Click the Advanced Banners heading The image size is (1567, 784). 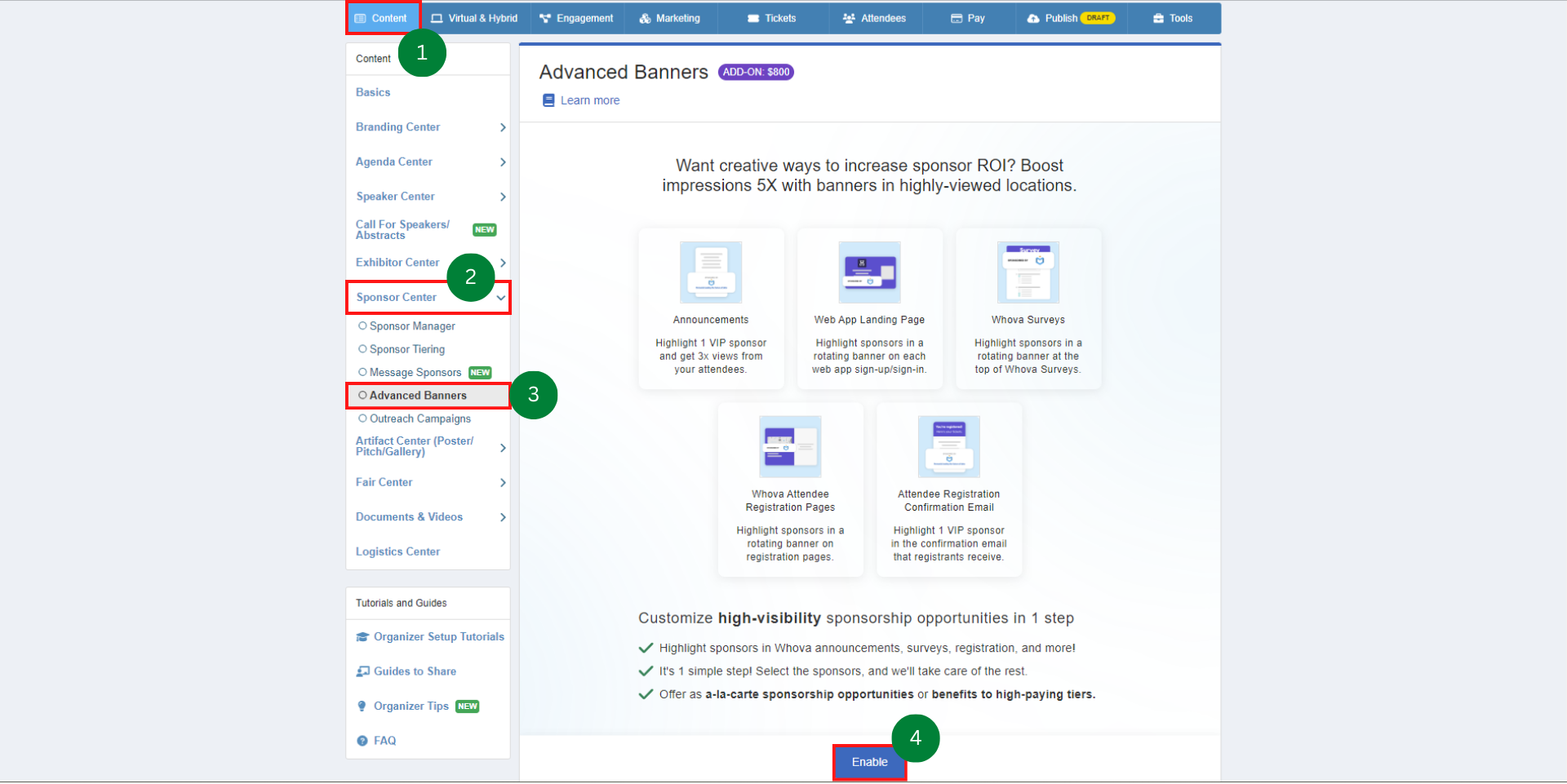(624, 72)
